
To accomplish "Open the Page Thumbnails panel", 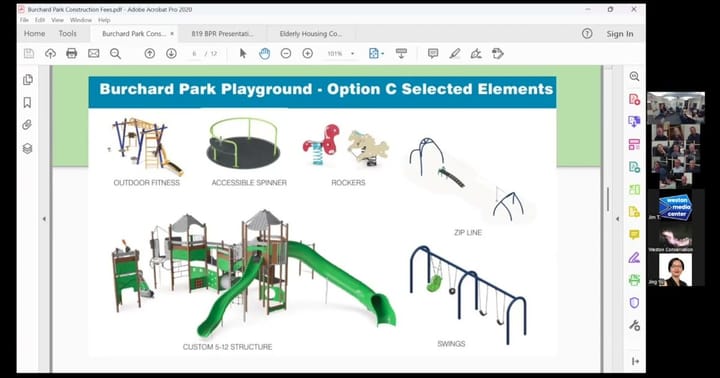I will tap(28, 79).
